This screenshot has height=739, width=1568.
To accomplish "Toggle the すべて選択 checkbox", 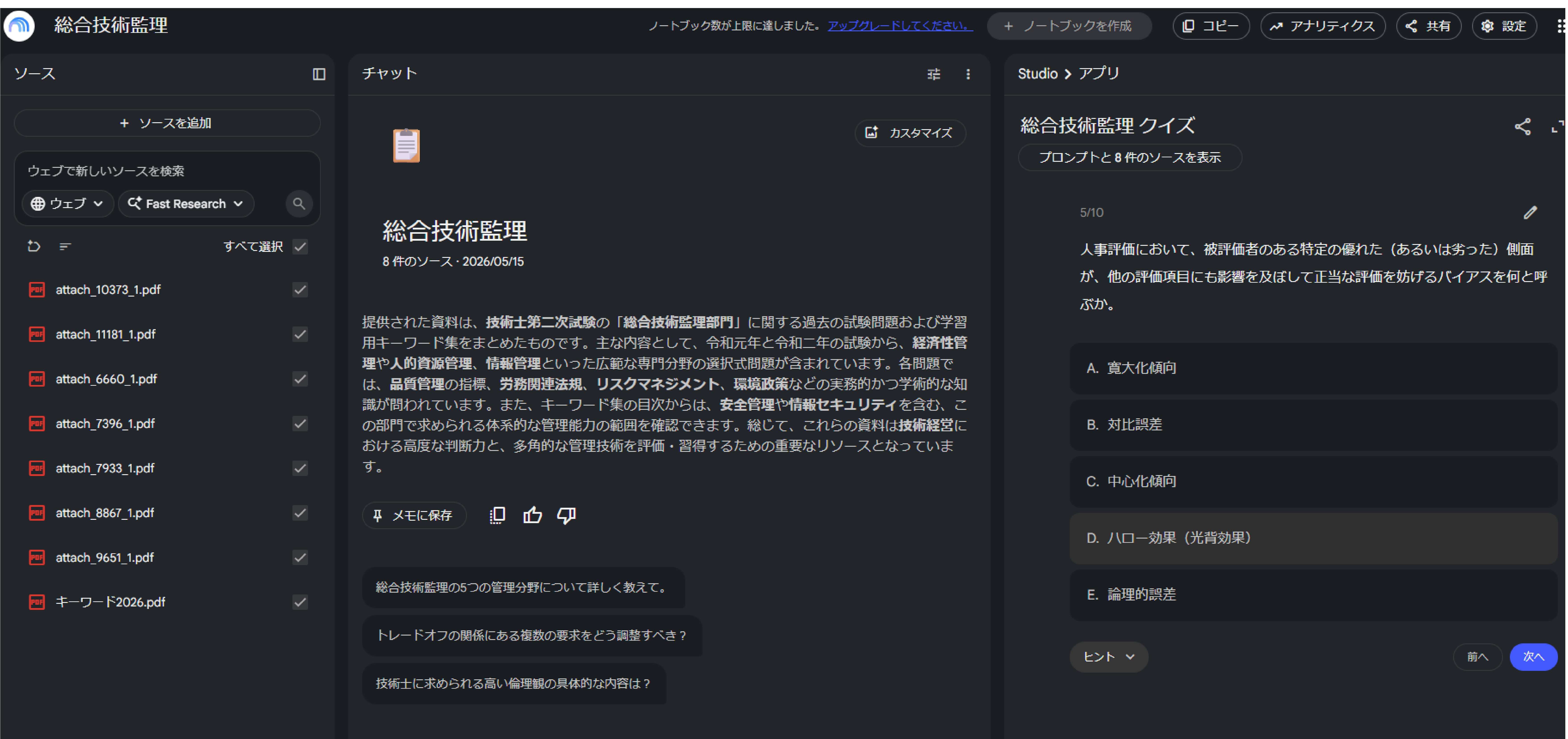I will [300, 246].
